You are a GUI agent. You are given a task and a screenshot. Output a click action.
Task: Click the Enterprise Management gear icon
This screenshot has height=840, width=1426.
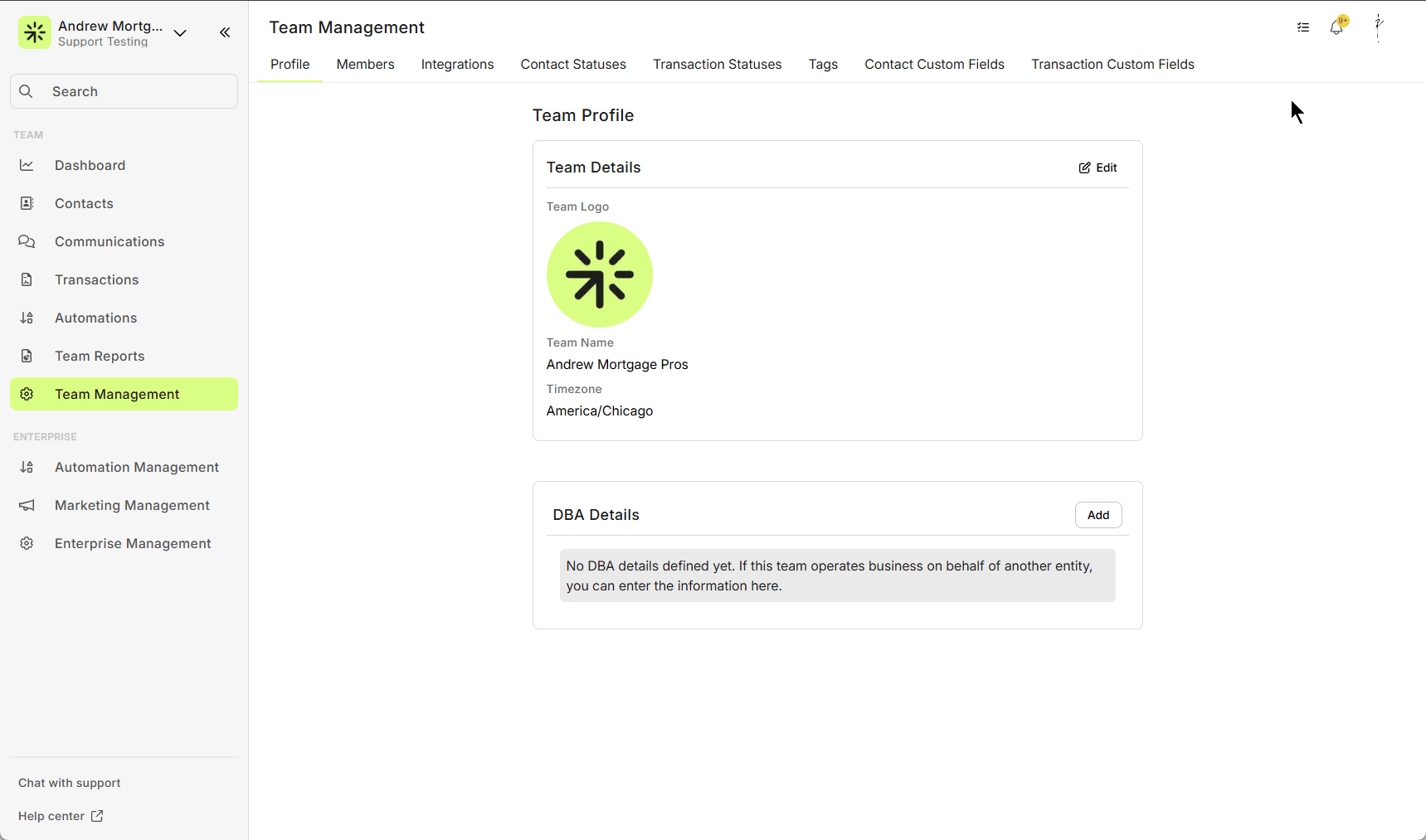(x=27, y=543)
